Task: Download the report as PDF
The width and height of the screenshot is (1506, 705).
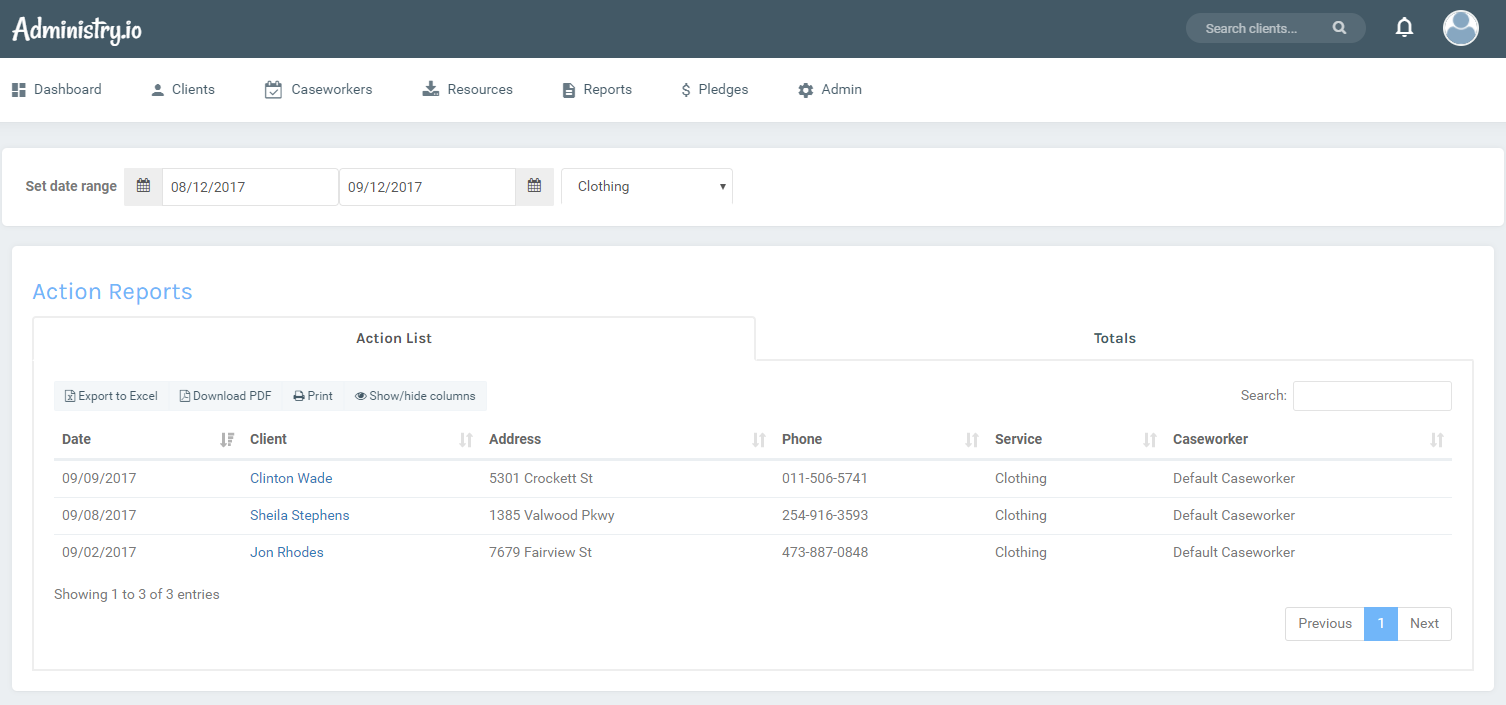Action: point(225,396)
